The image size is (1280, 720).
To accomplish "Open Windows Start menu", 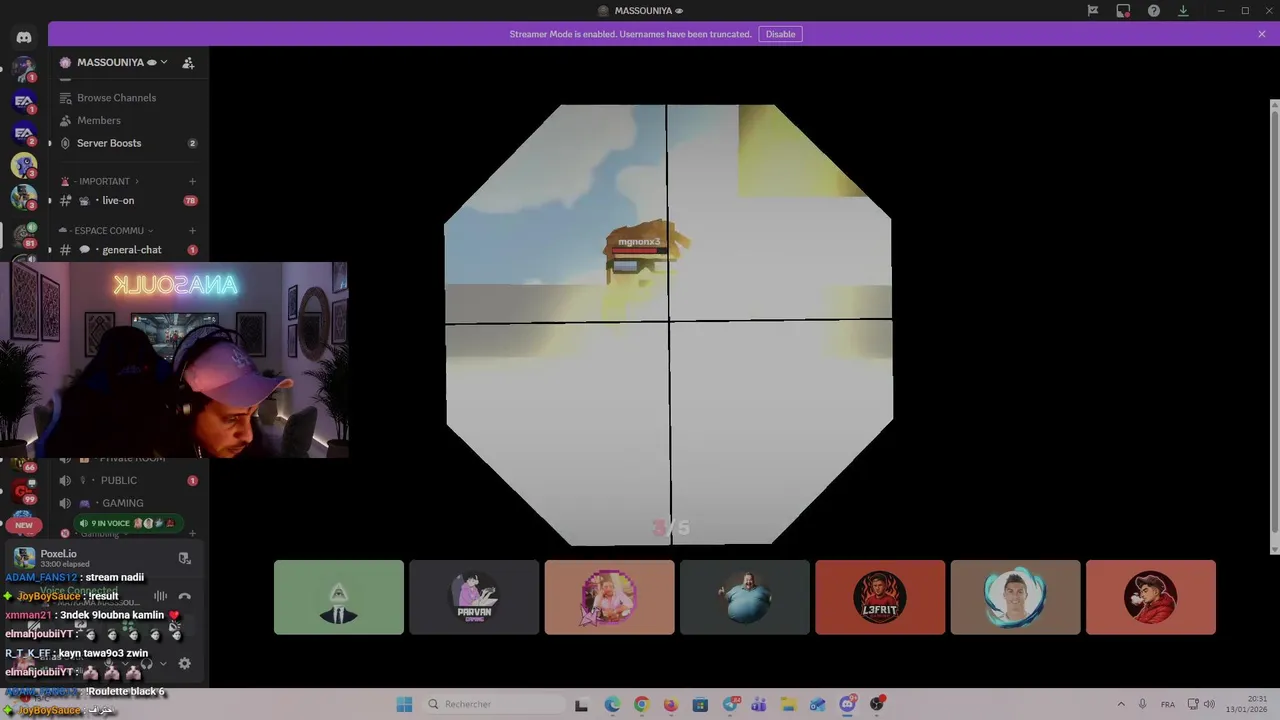I will tap(404, 704).
